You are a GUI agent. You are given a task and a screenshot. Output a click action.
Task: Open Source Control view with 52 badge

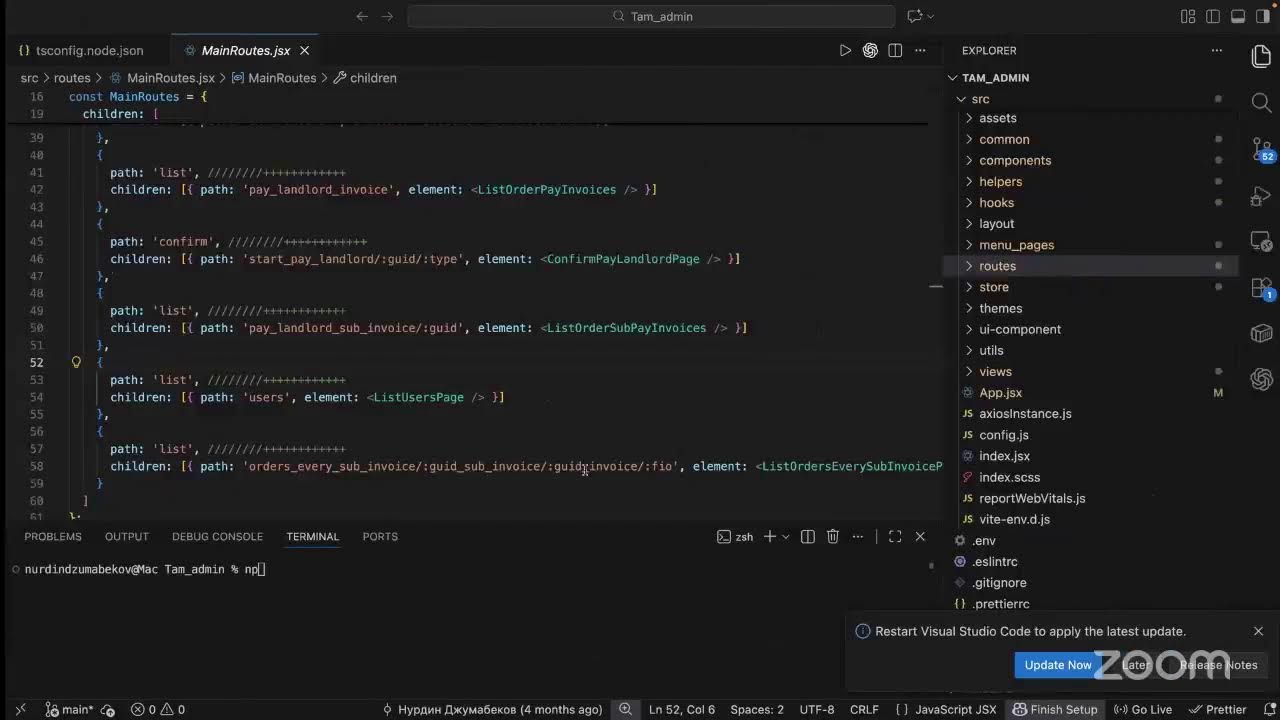tap(1261, 149)
